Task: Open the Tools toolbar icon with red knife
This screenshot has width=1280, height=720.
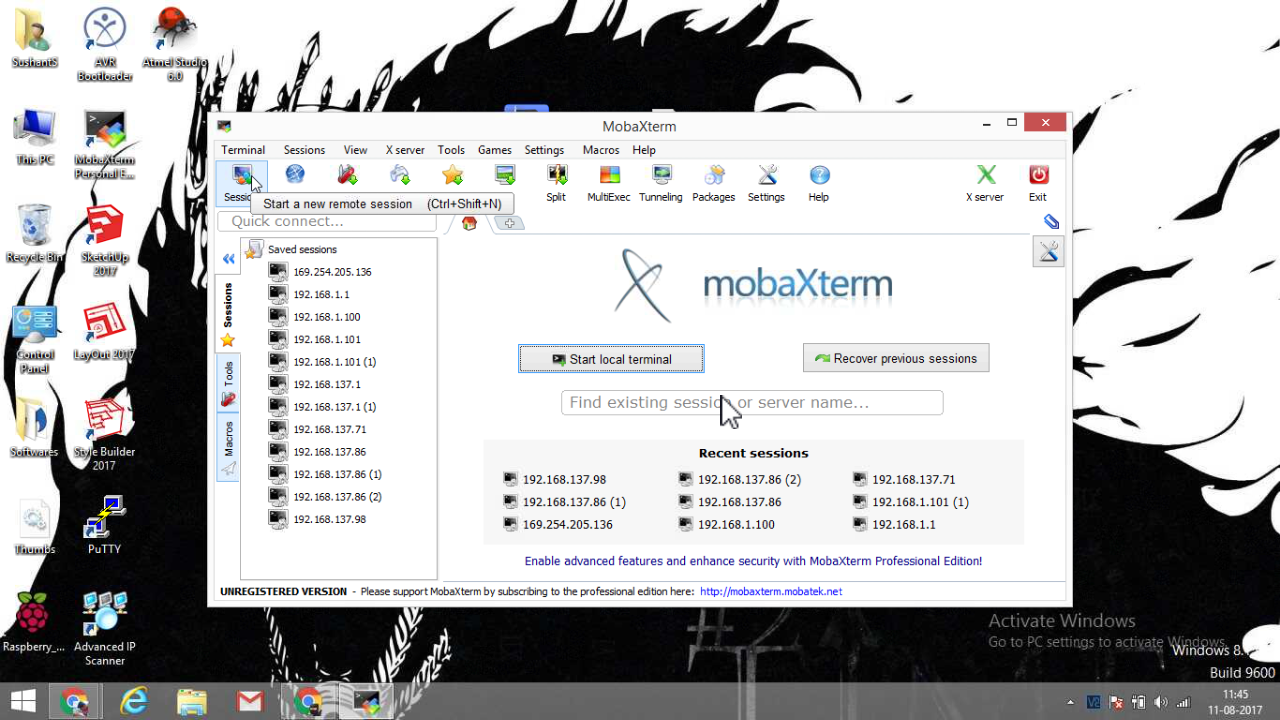Action: pyautogui.click(x=347, y=175)
